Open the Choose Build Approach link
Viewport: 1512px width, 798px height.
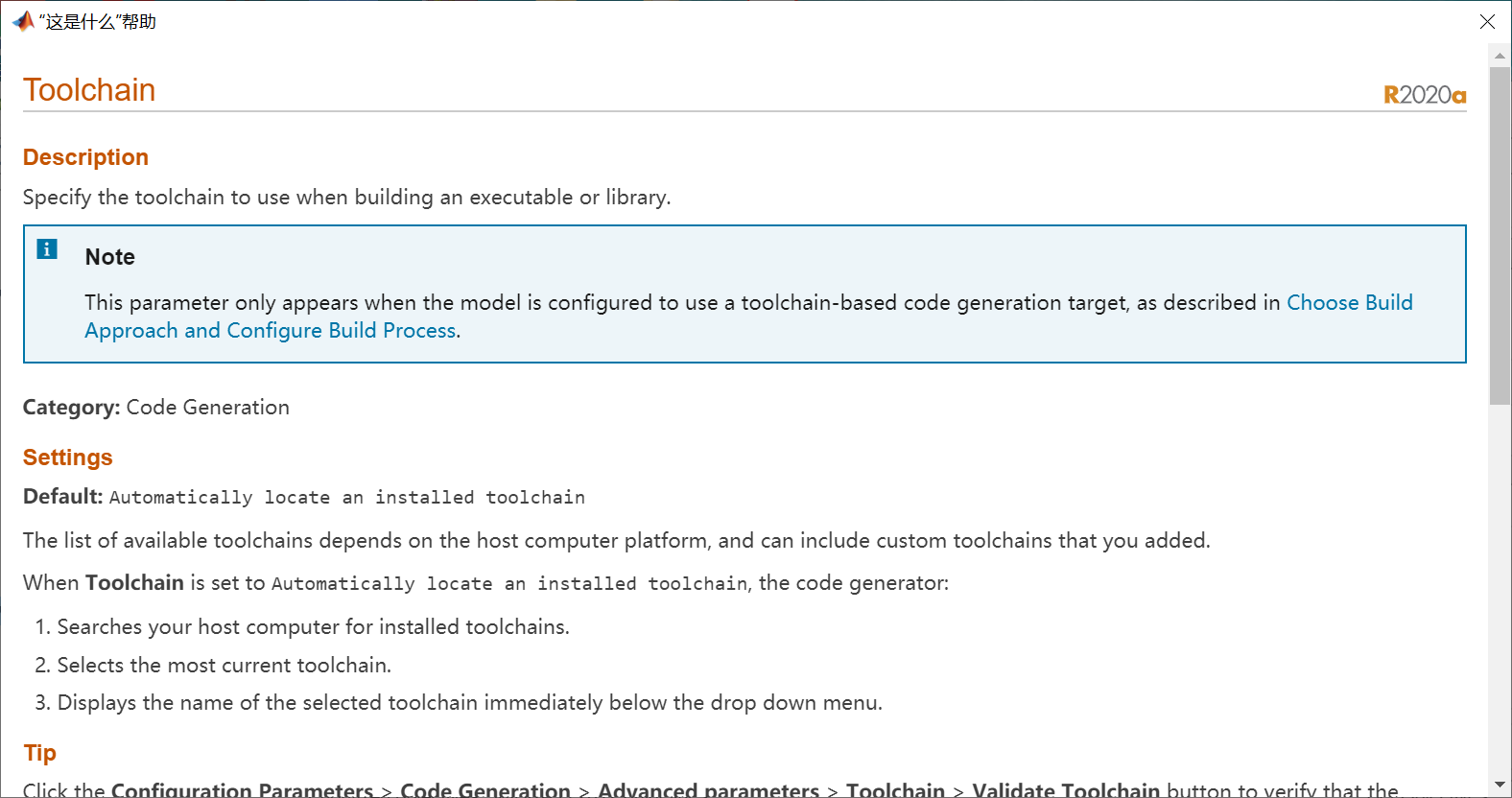click(x=1349, y=303)
